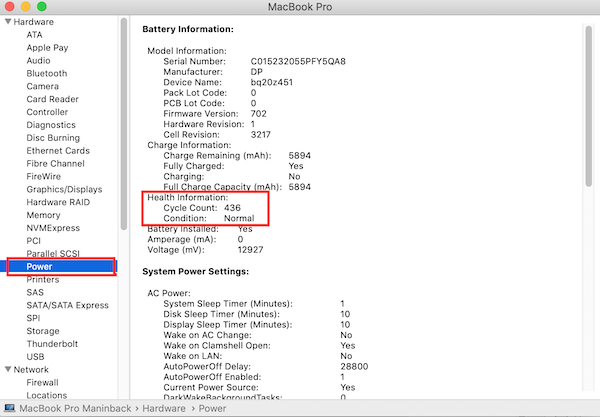Open Printers information
The width and height of the screenshot is (600, 417).
[43, 280]
